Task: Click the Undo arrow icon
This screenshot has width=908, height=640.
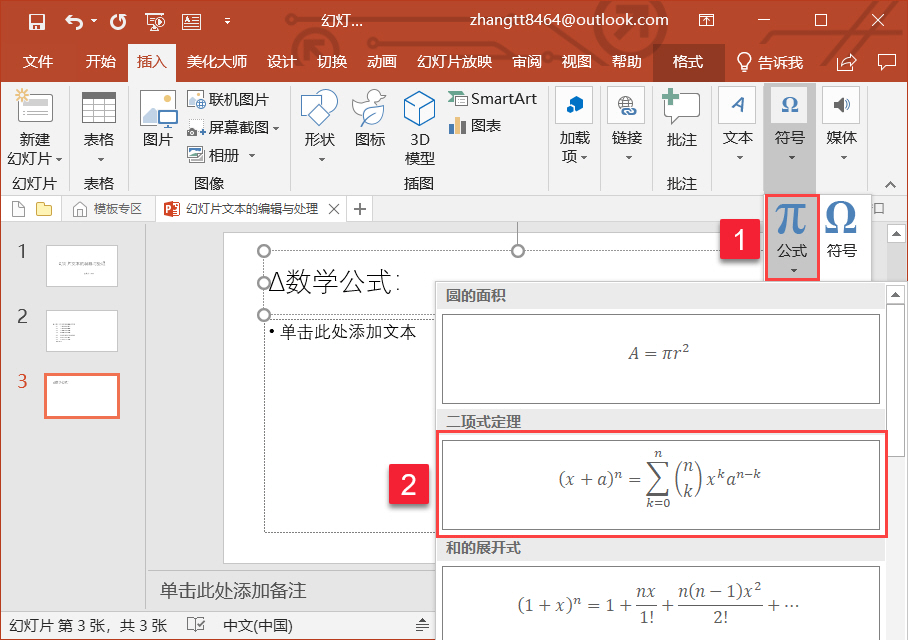Action: point(74,20)
